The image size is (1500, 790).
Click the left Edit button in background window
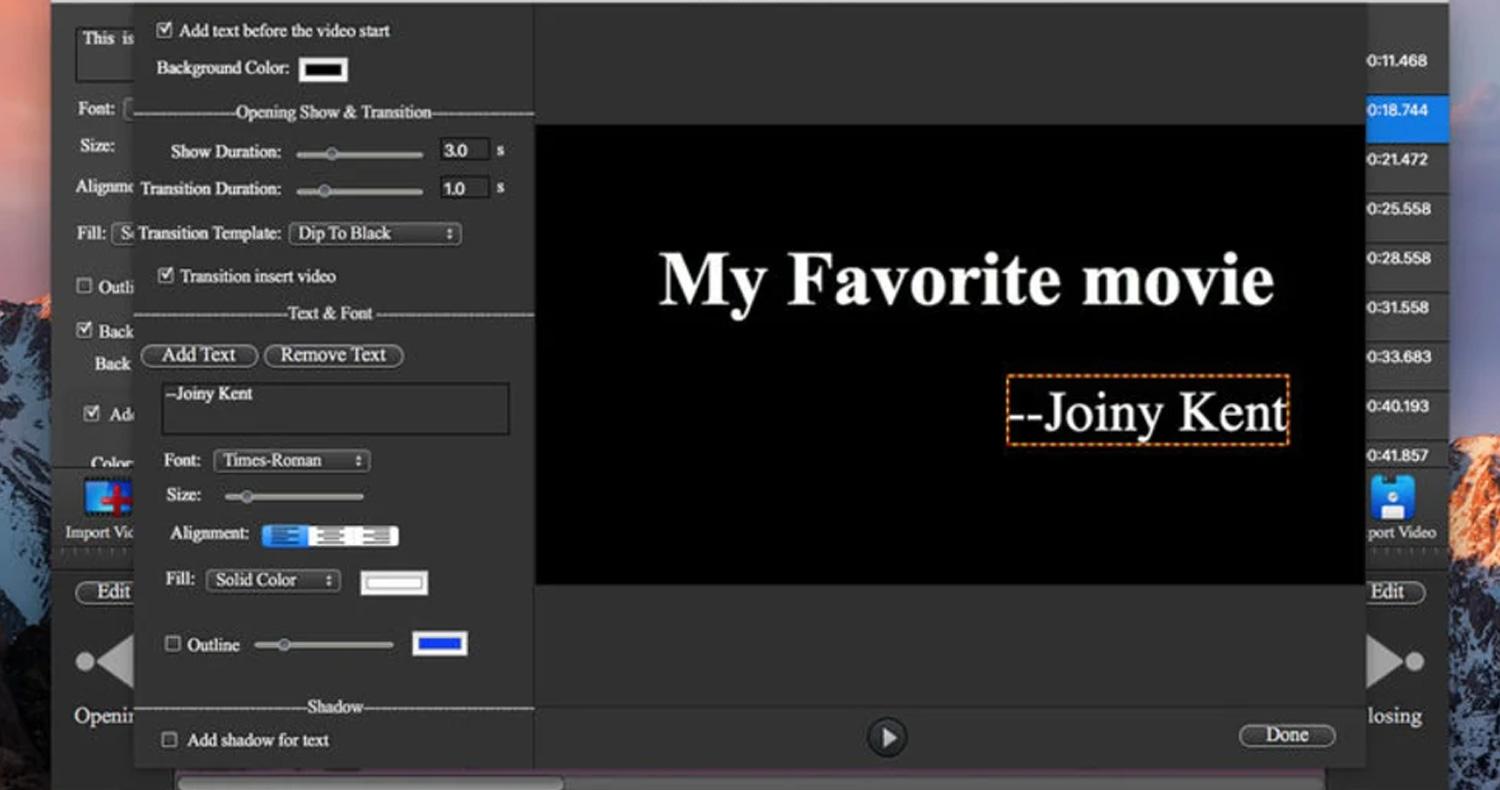104,592
